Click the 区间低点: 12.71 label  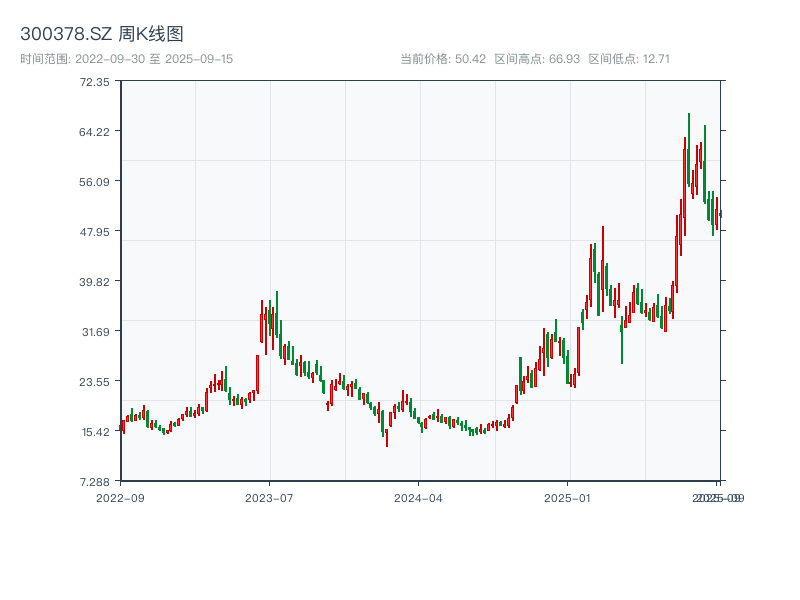629,59
